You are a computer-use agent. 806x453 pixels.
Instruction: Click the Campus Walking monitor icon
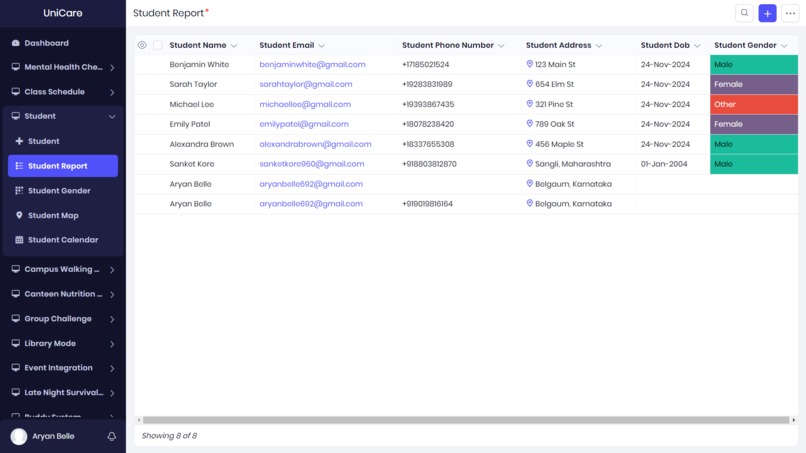click(x=15, y=269)
